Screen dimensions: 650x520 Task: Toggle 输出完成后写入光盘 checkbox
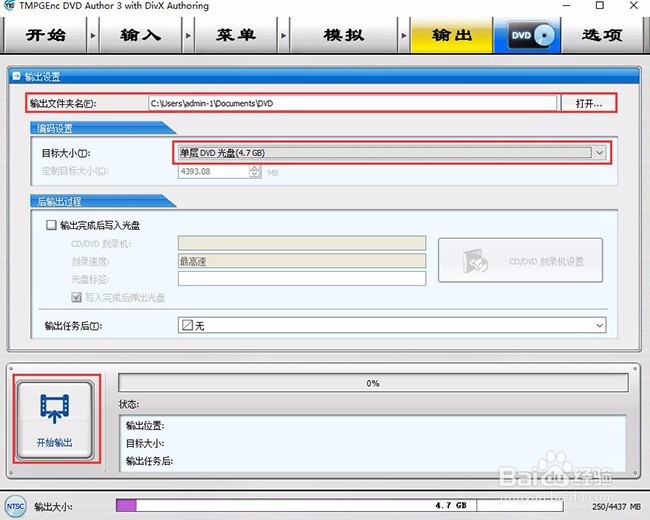click(51, 225)
